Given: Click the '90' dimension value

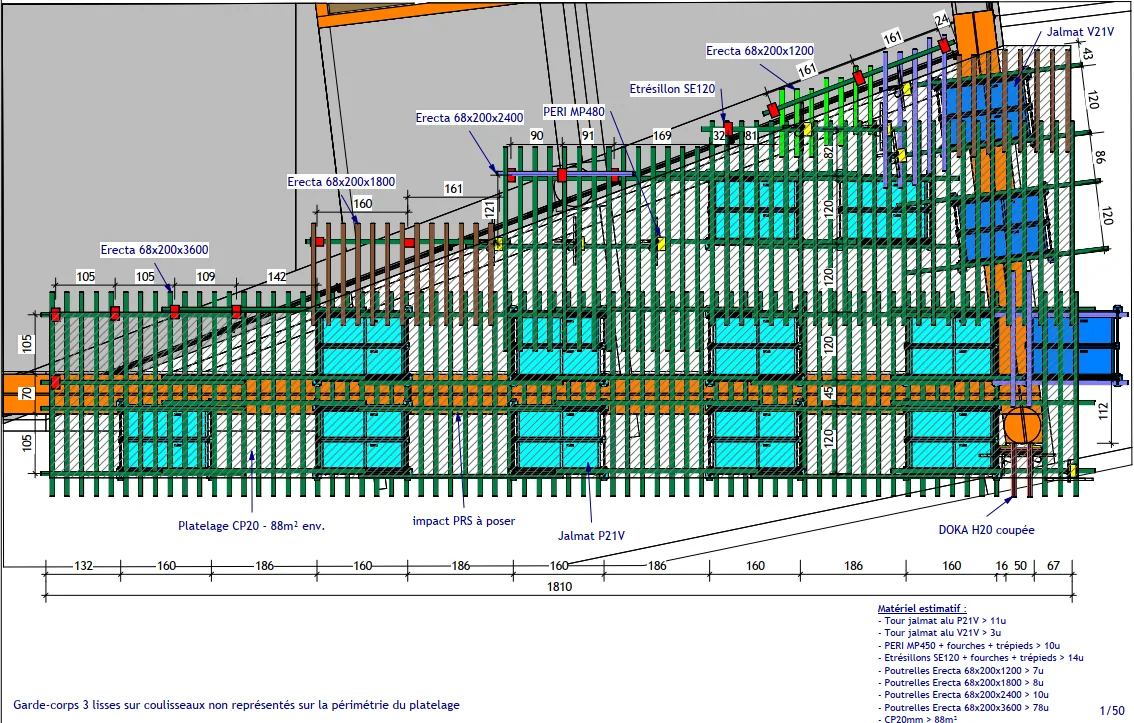Looking at the screenshot, I should point(537,135).
